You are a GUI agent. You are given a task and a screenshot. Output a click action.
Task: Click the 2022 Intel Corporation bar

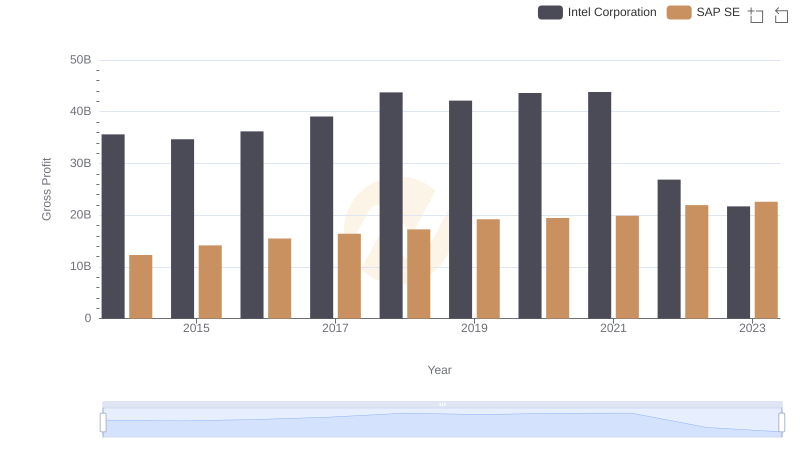[669, 249]
